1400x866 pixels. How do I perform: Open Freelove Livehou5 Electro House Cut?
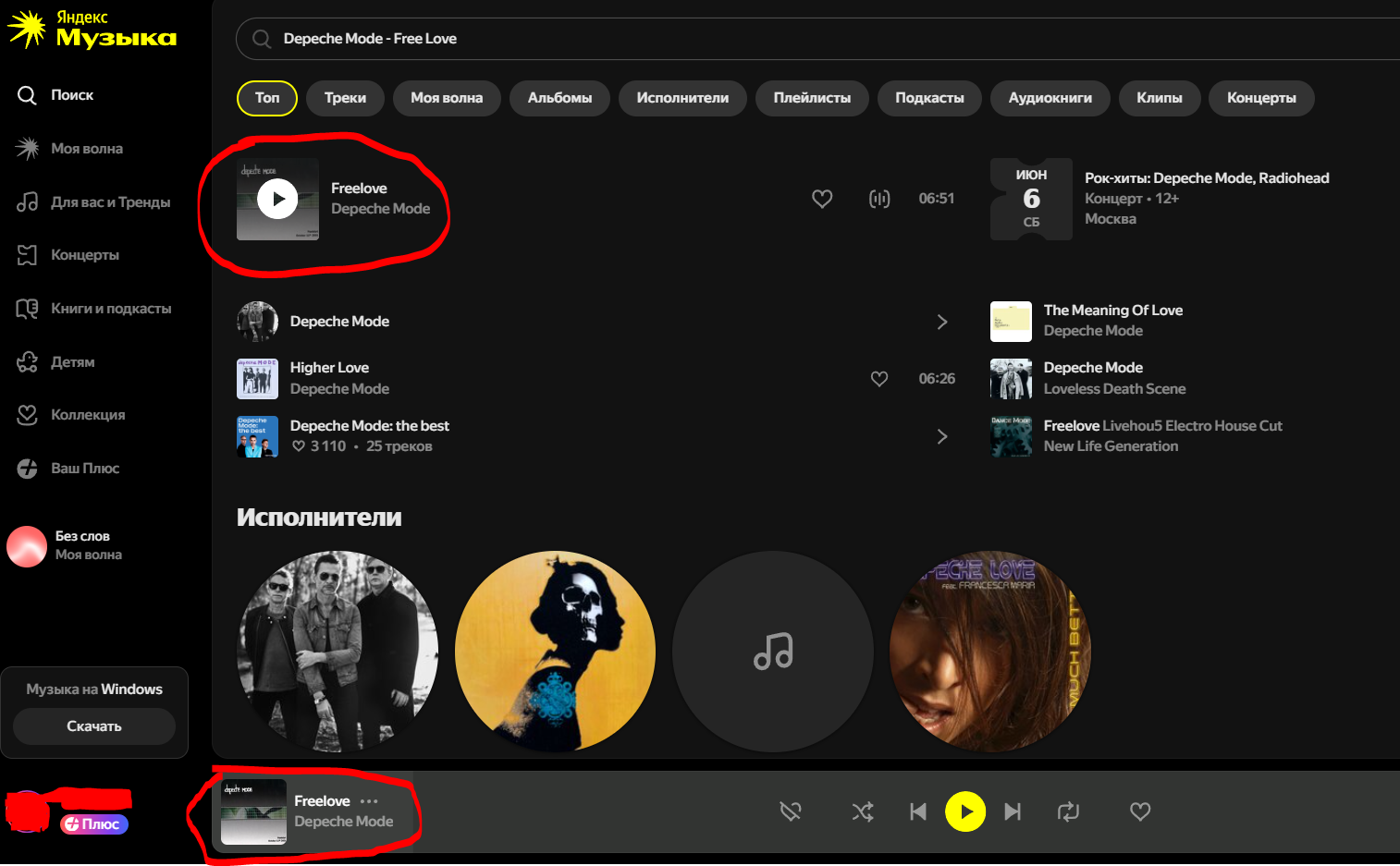click(1163, 426)
